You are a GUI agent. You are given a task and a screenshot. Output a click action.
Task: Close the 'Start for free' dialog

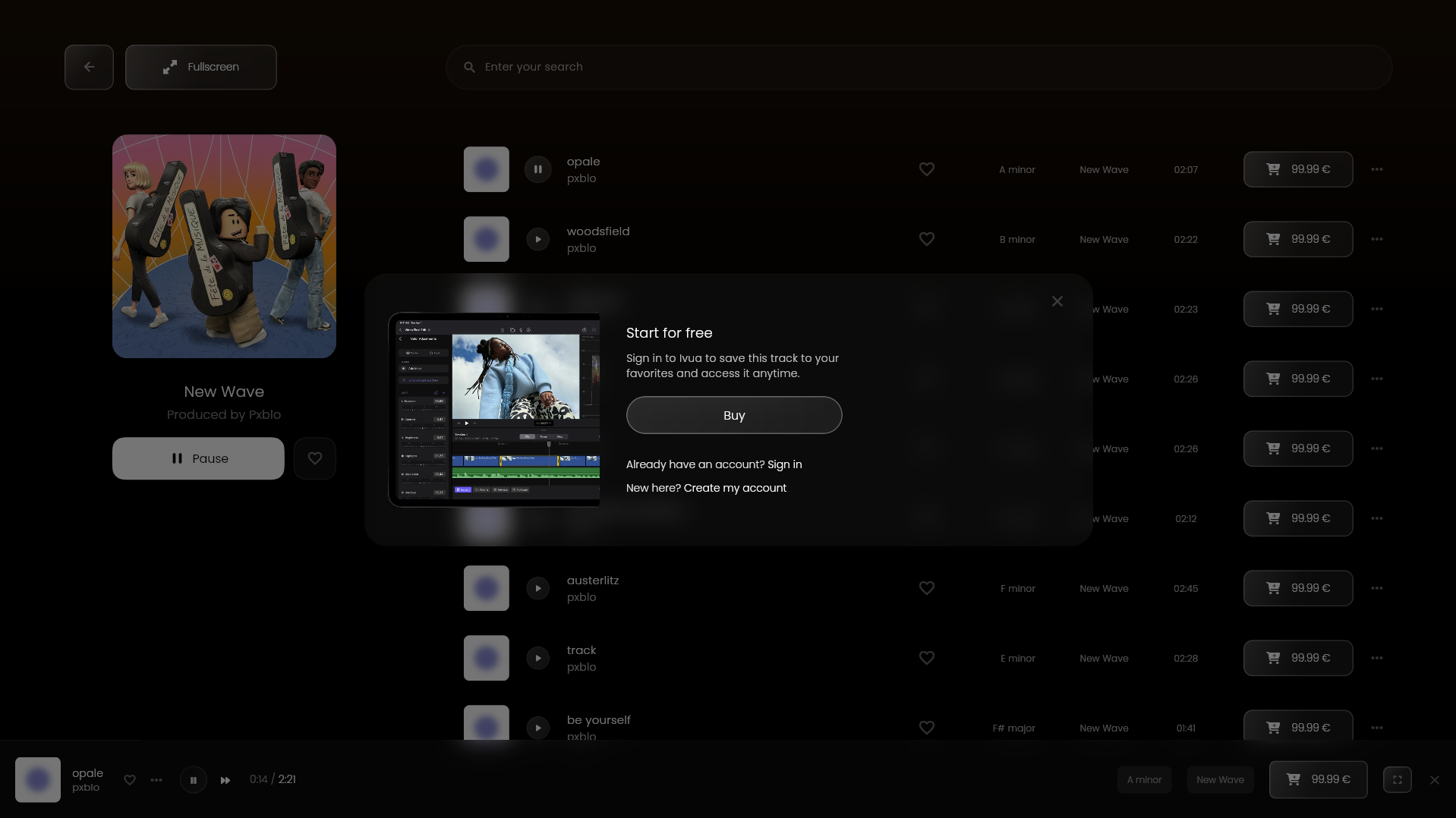click(1057, 301)
